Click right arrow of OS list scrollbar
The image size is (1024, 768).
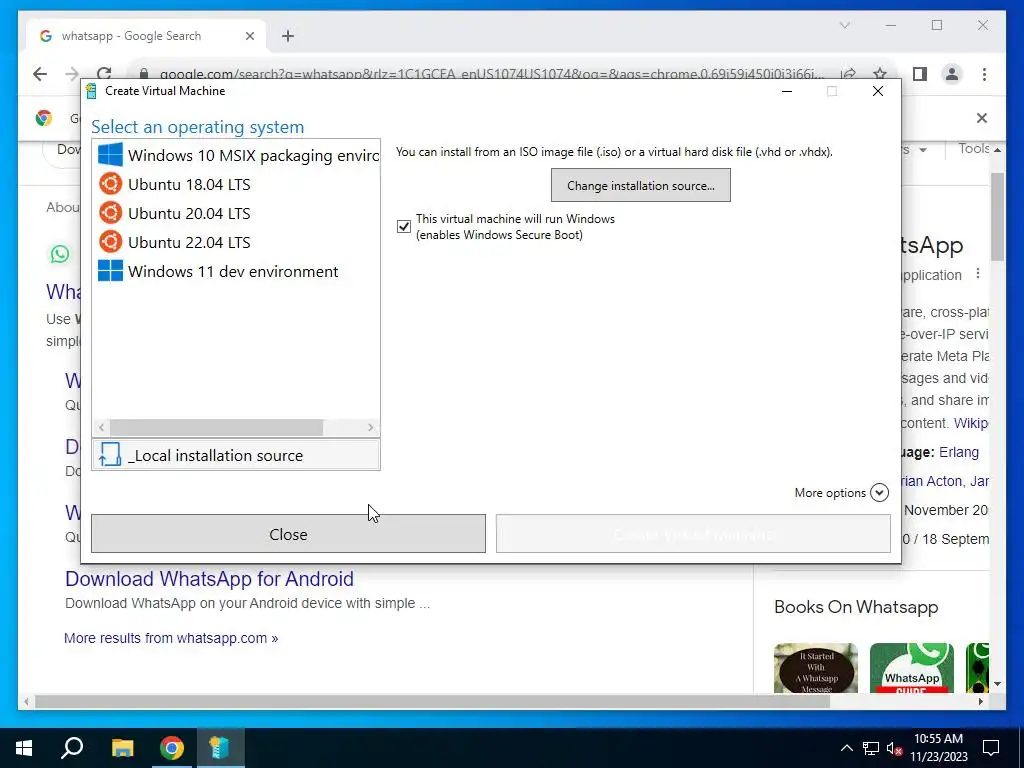point(371,427)
